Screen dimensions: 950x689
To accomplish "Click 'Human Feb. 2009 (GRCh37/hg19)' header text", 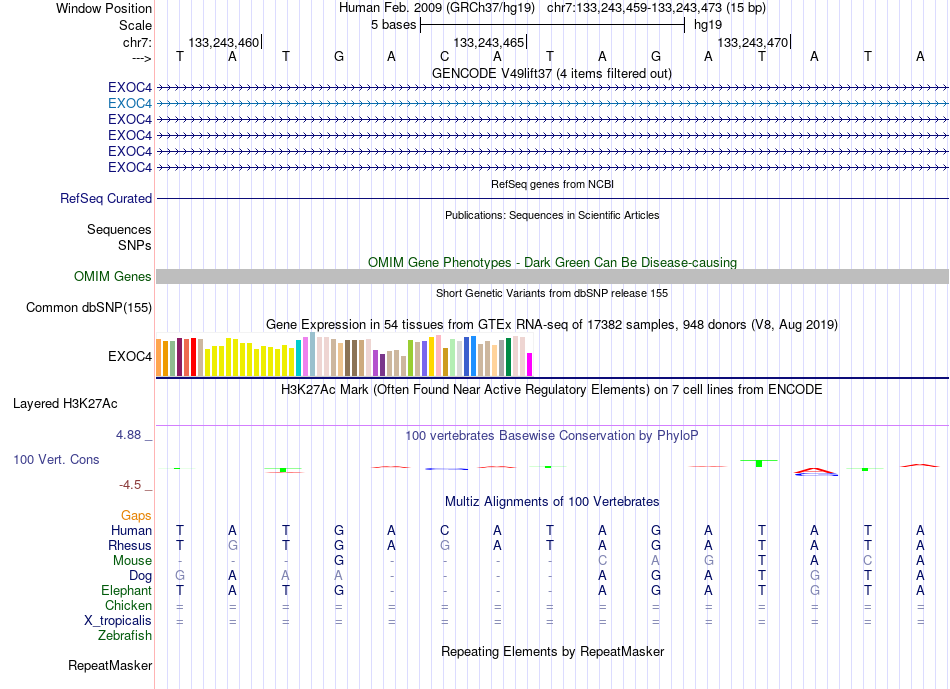I will pos(437,8).
